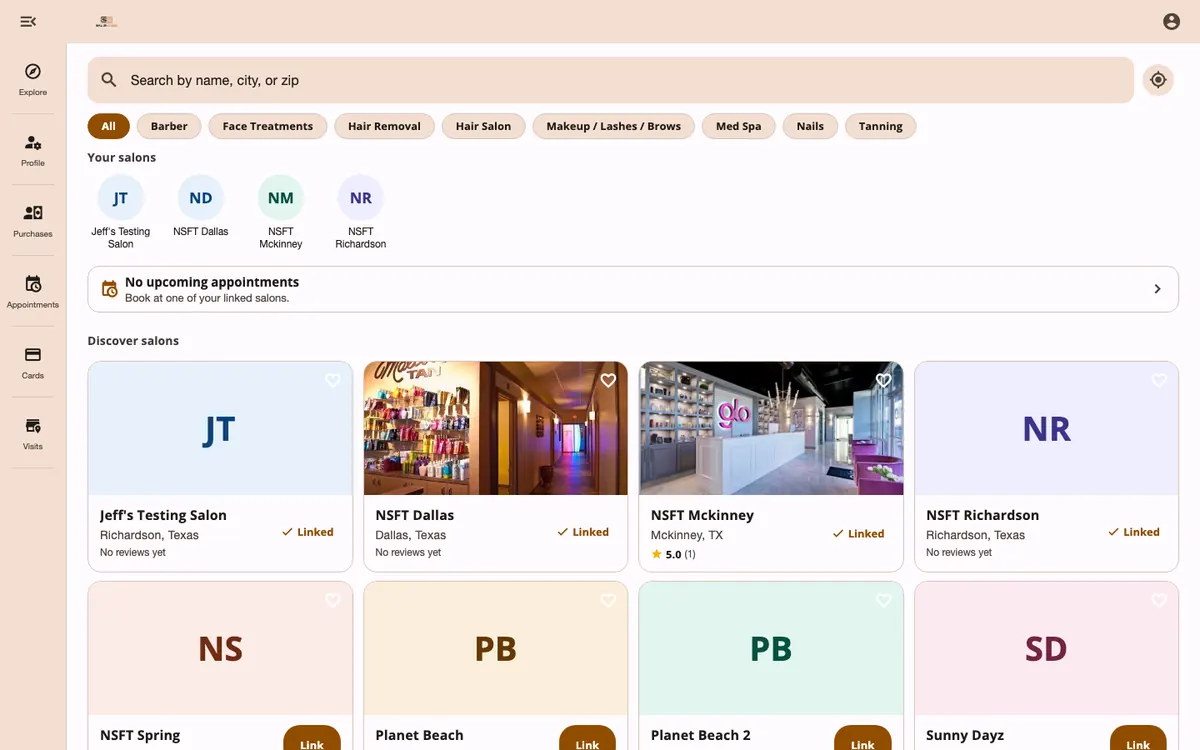Favorite NSFT Richardson card heart
Viewport: 1200px width, 750px height.
click(x=1159, y=380)
